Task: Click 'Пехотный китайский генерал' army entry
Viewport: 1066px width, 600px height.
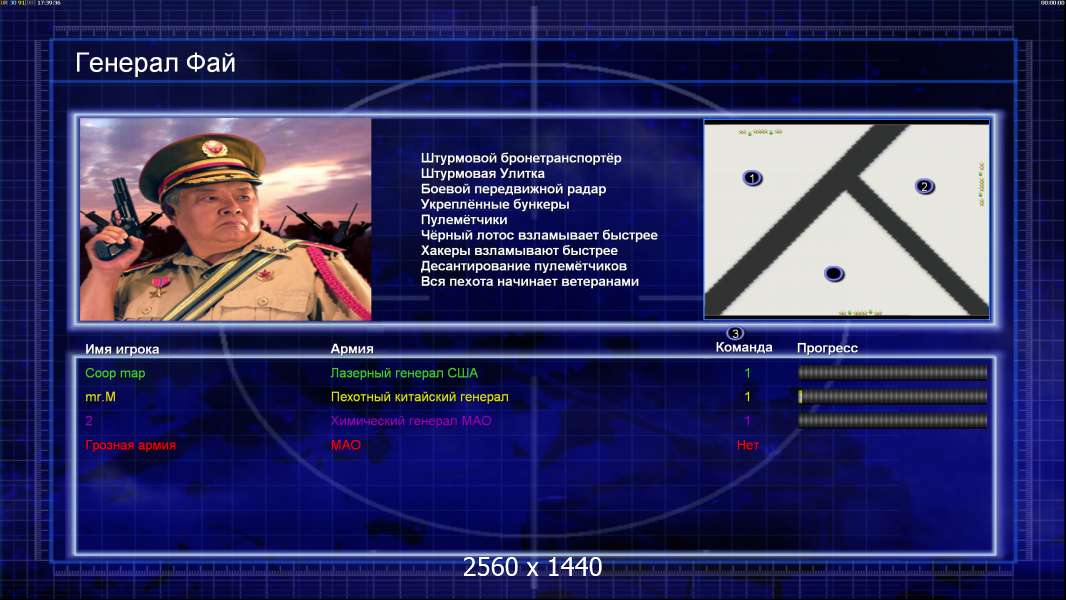Action: click(419, 397)
